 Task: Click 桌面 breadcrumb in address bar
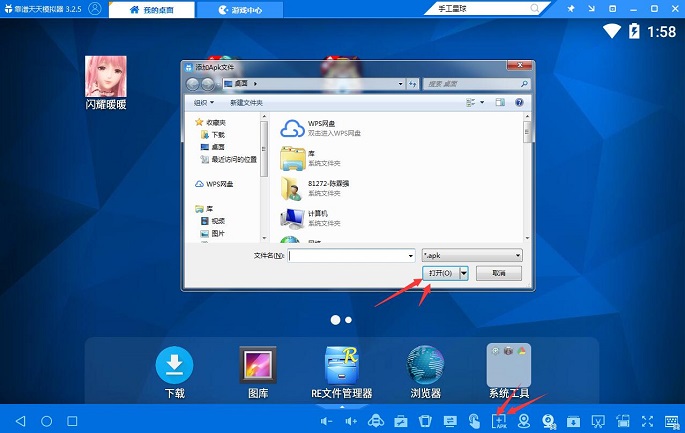coord(241,83)
